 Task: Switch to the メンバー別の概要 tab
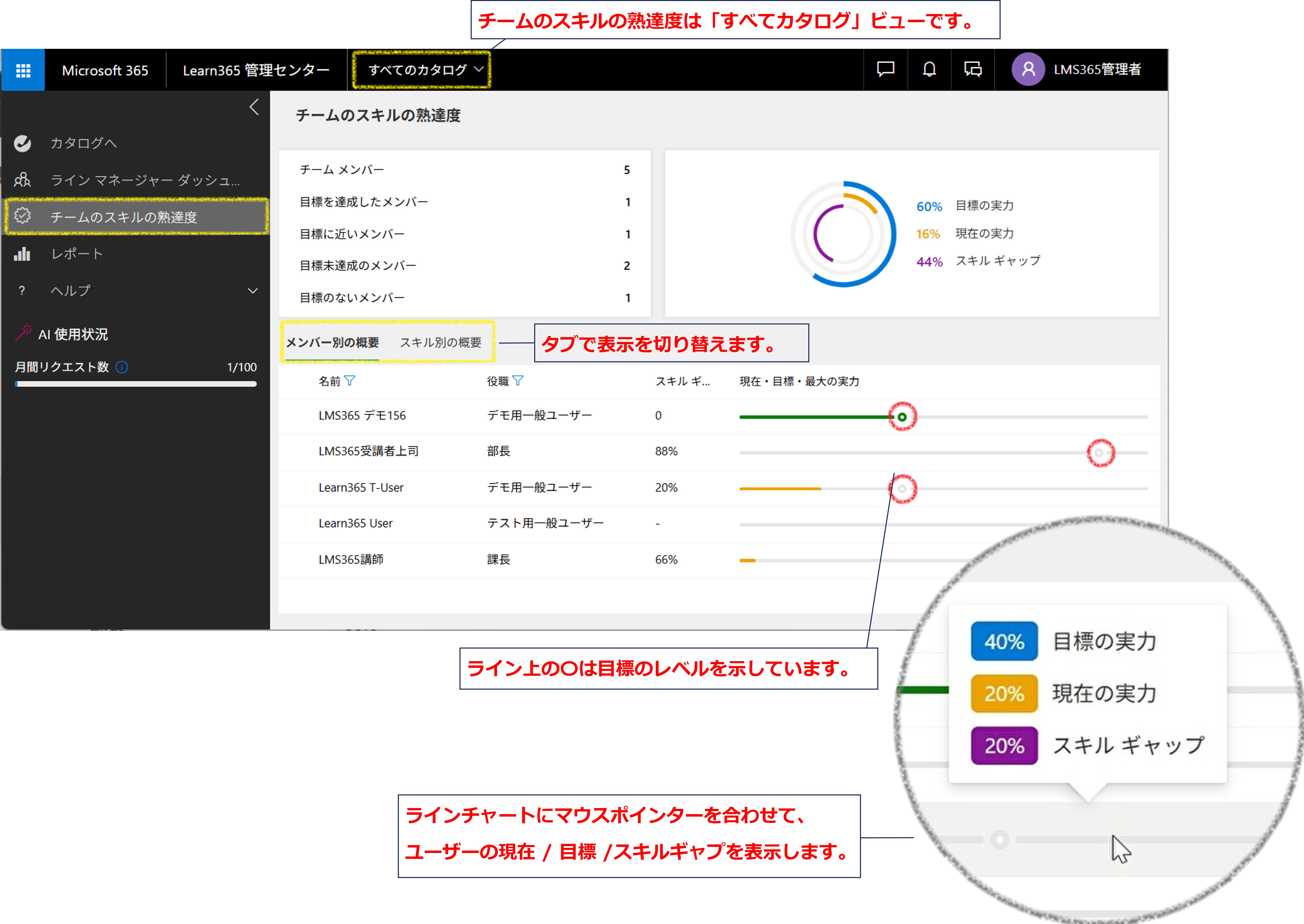pos(332,343)
